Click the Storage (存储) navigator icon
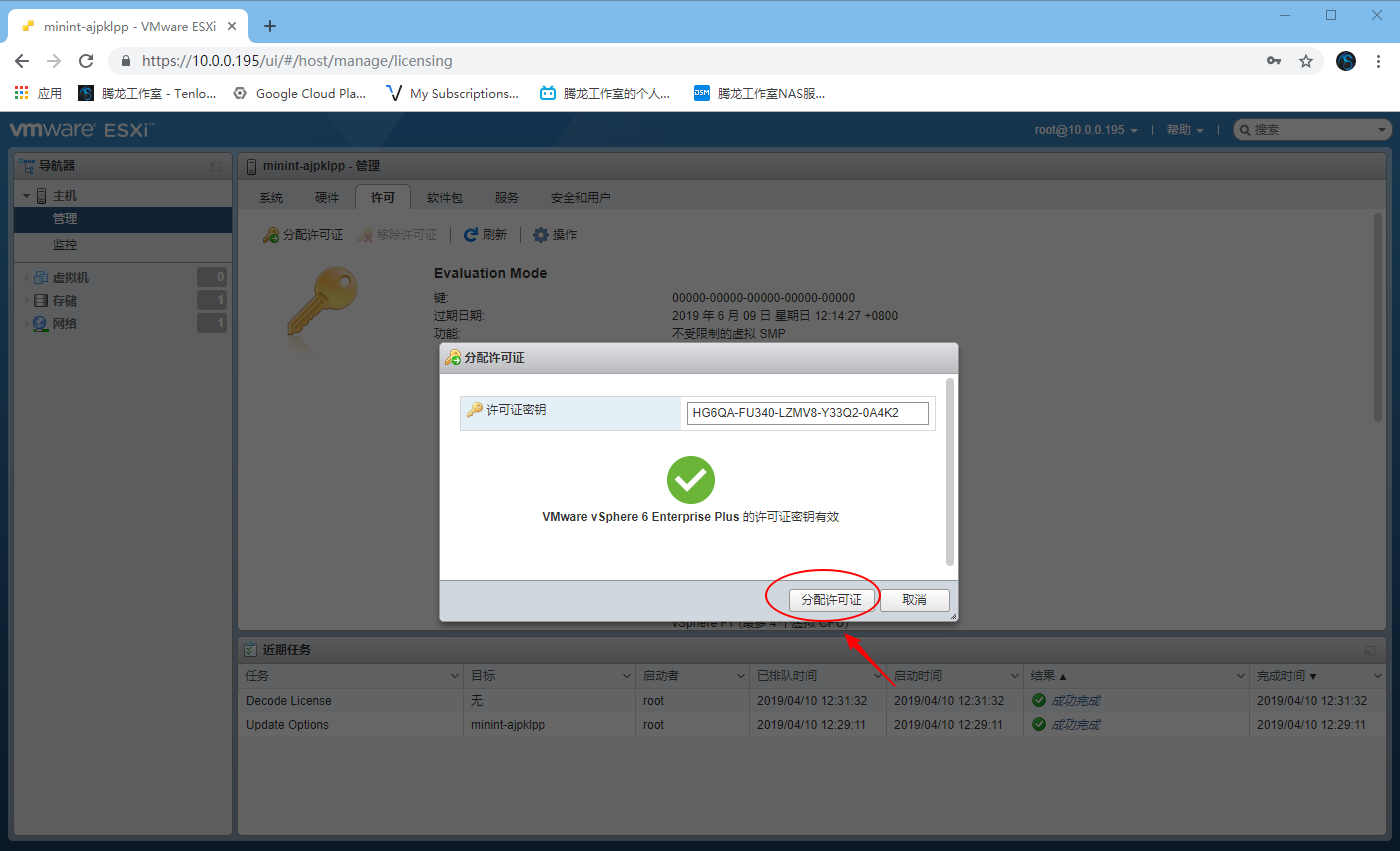Screen dimensions: 1400x851 click(x=41, y=300)
